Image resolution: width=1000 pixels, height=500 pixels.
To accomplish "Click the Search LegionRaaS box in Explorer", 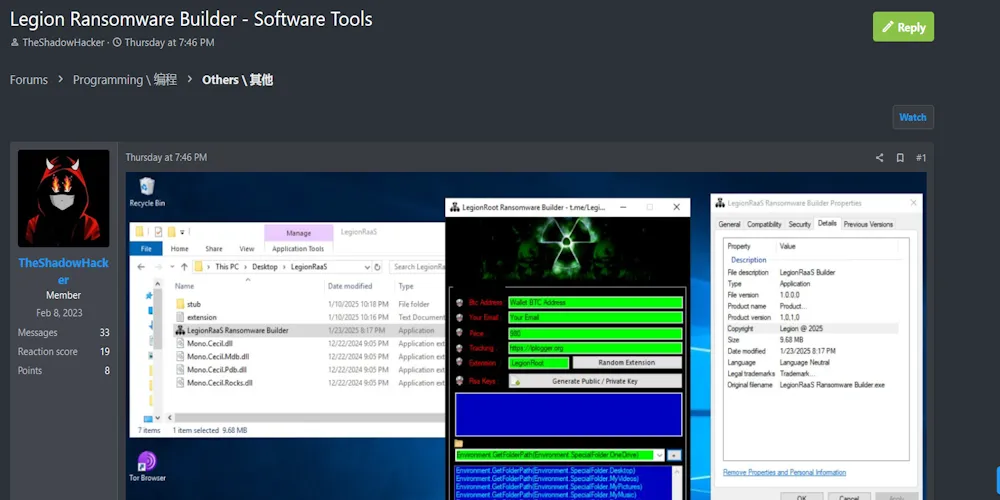I will [417, 267].
